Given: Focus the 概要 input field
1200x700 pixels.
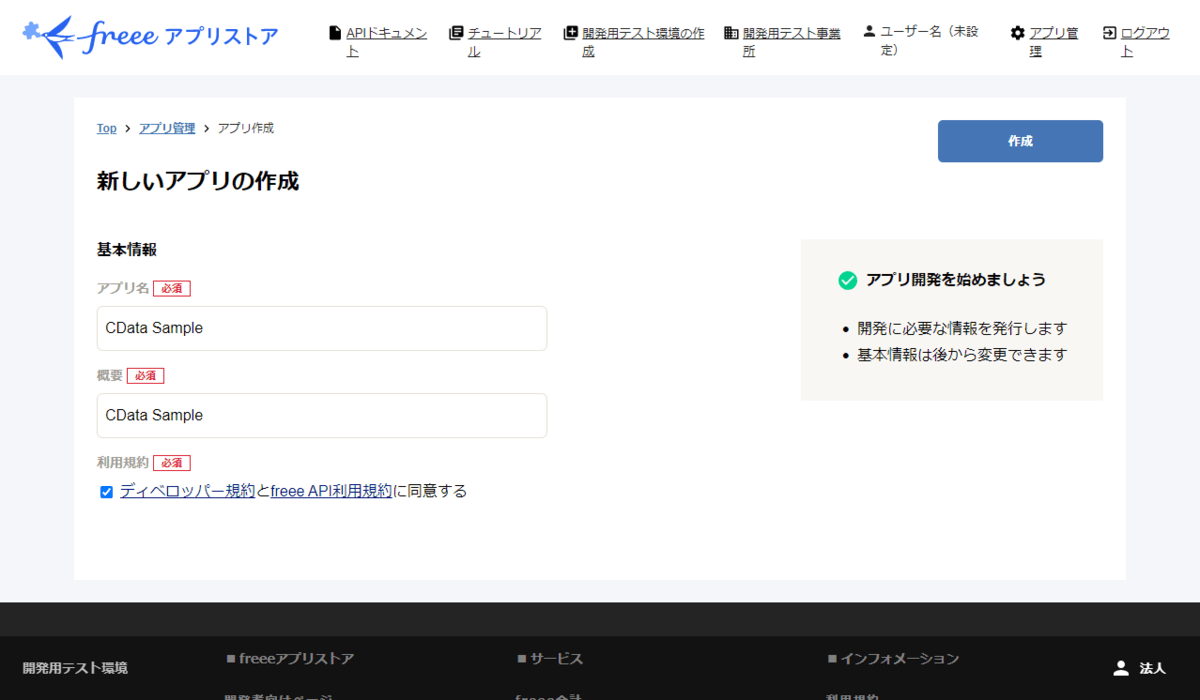Looking at the screenshot, I should click(322, 415).
